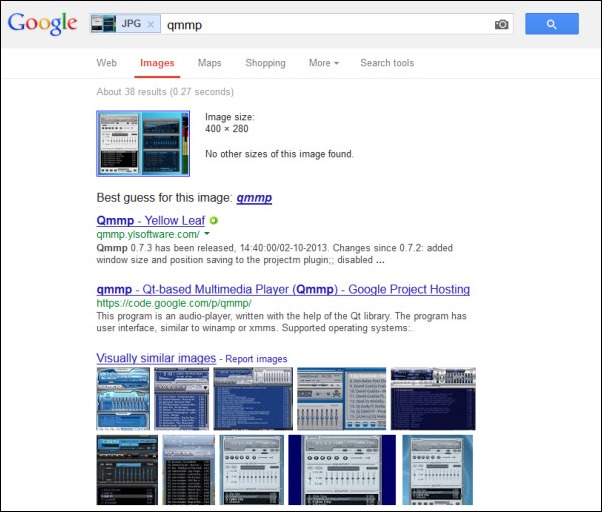
Task: Open second similar image in bottom row
Action: 189,470
